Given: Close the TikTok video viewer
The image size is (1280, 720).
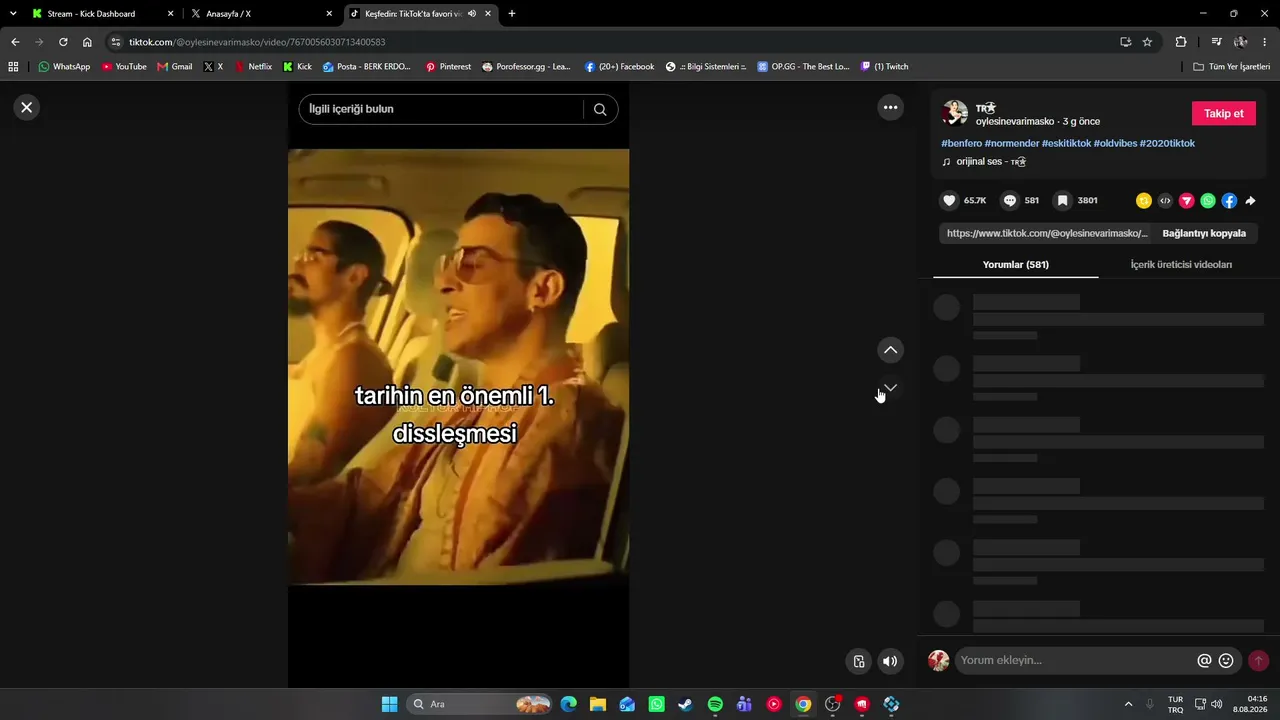Looking at the screenshot, I should 27,107.
